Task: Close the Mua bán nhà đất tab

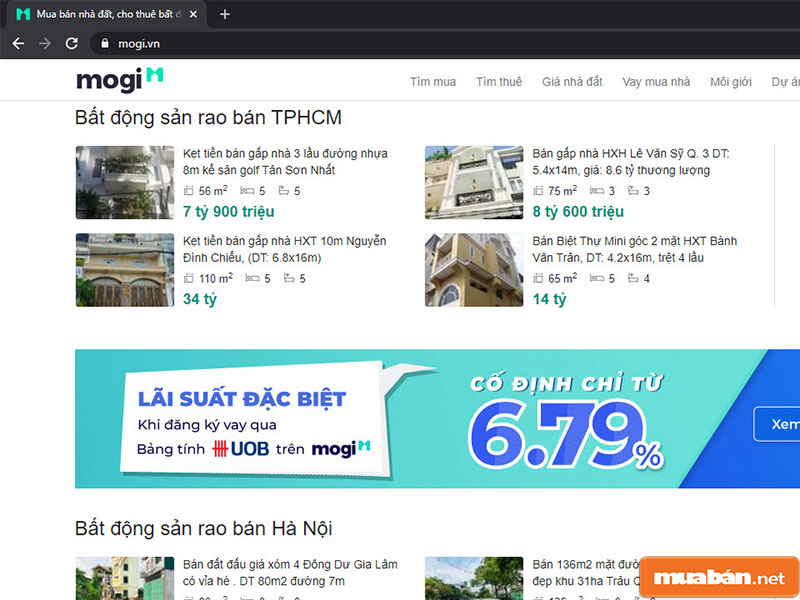Action: [193, 14]
